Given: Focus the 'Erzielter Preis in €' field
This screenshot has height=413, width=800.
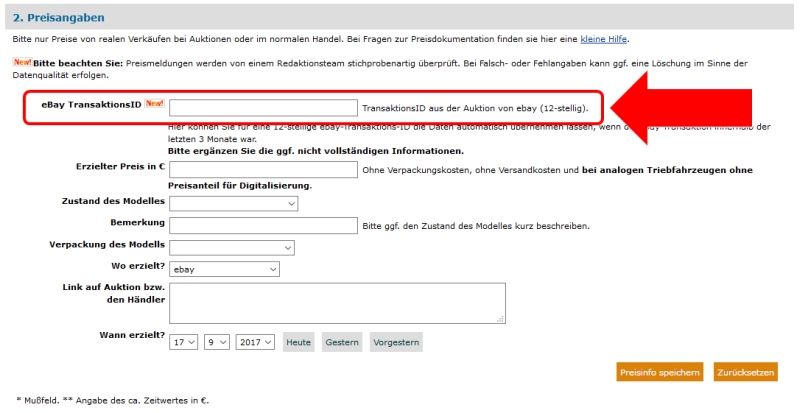Looking at the screenshot, I should 263,169.
